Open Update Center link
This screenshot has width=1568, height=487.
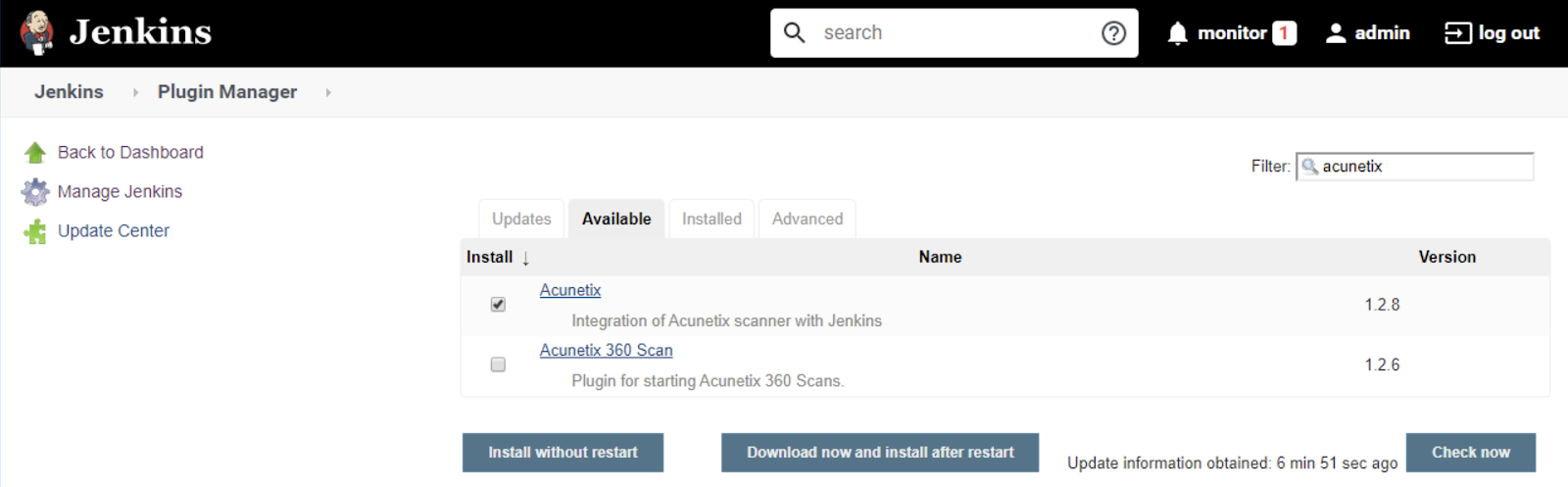(x=114, y=230)
